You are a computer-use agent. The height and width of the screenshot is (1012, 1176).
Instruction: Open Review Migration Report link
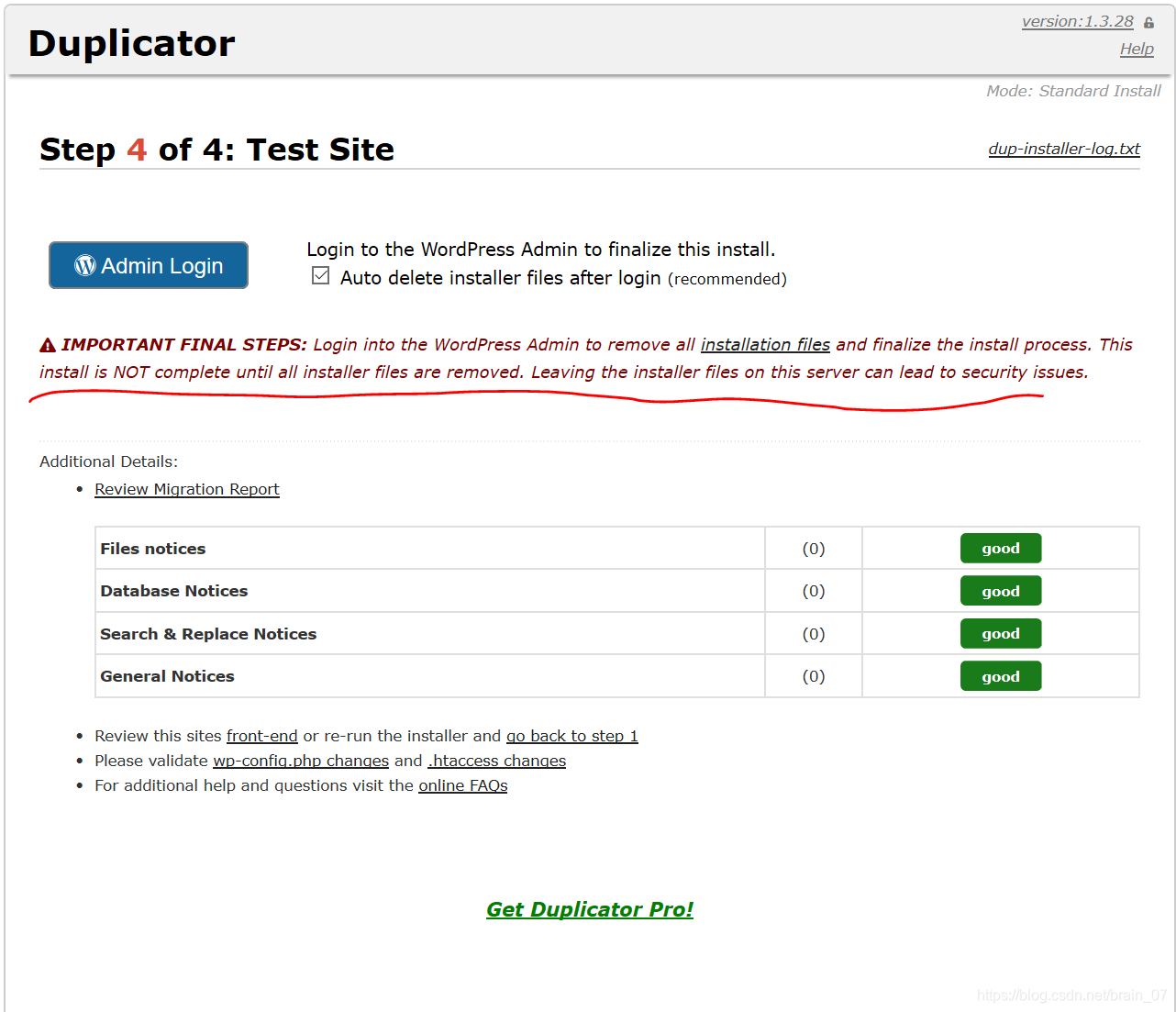[x=187, y=489]
